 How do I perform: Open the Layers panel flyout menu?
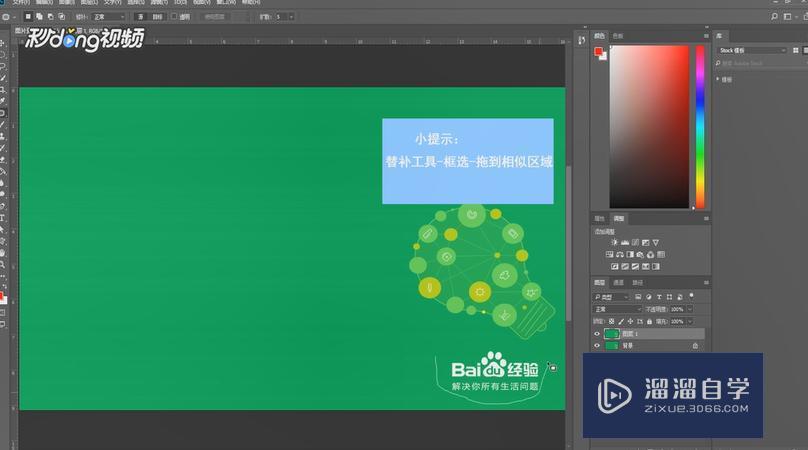coord(706,282)
